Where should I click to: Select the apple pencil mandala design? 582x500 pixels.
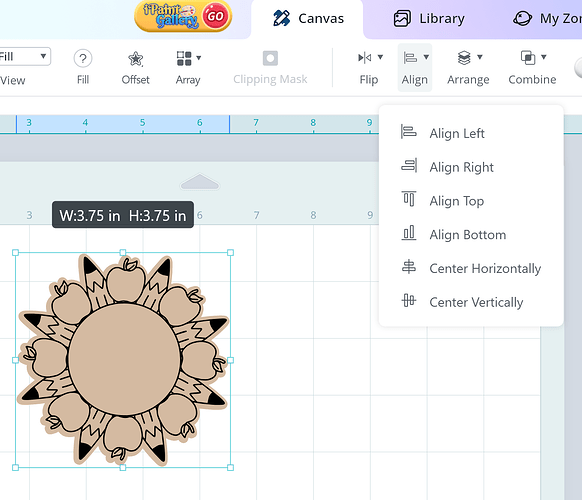point(123,360)
